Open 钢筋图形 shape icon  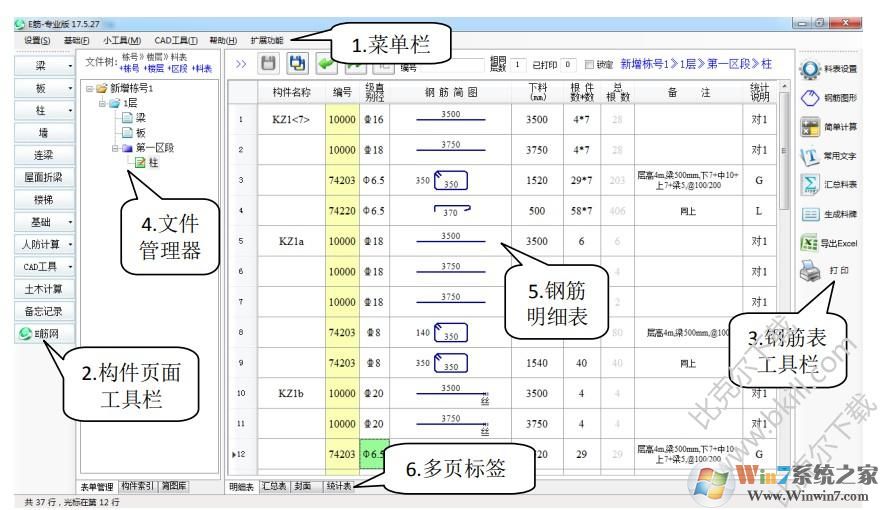(810, 98)
